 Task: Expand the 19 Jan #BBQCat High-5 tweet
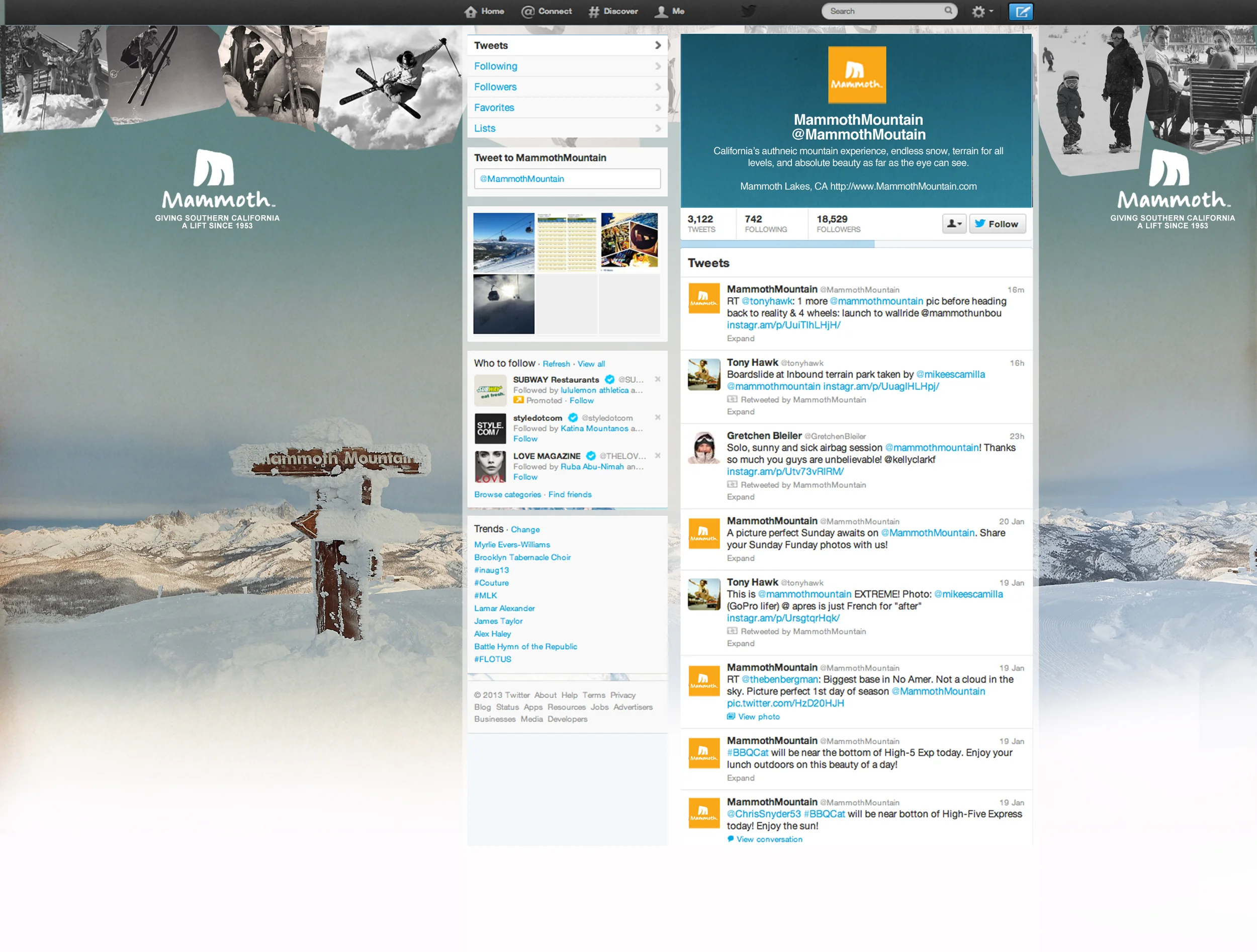click(x=741, y=778)
